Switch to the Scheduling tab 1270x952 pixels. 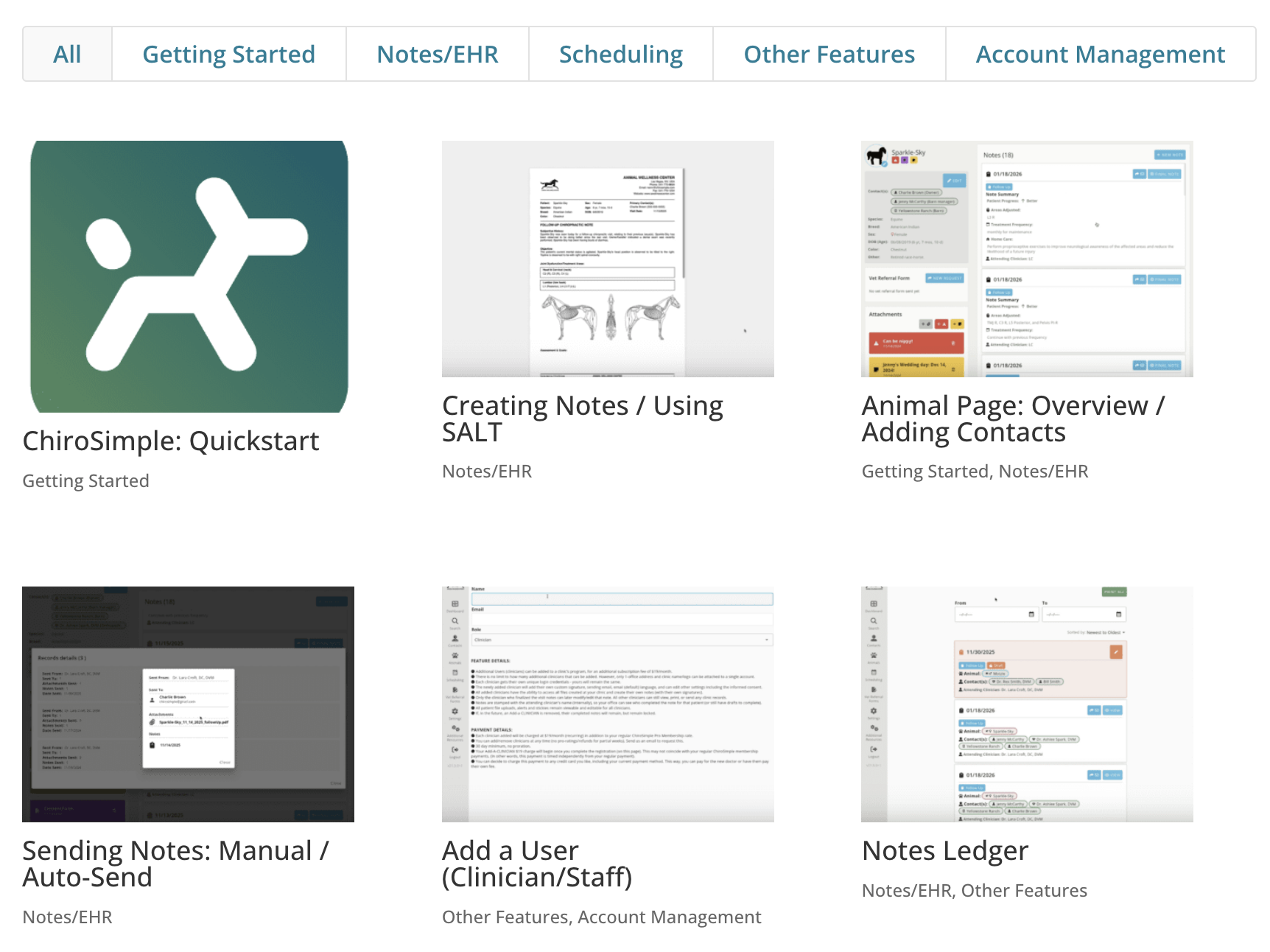620,55
